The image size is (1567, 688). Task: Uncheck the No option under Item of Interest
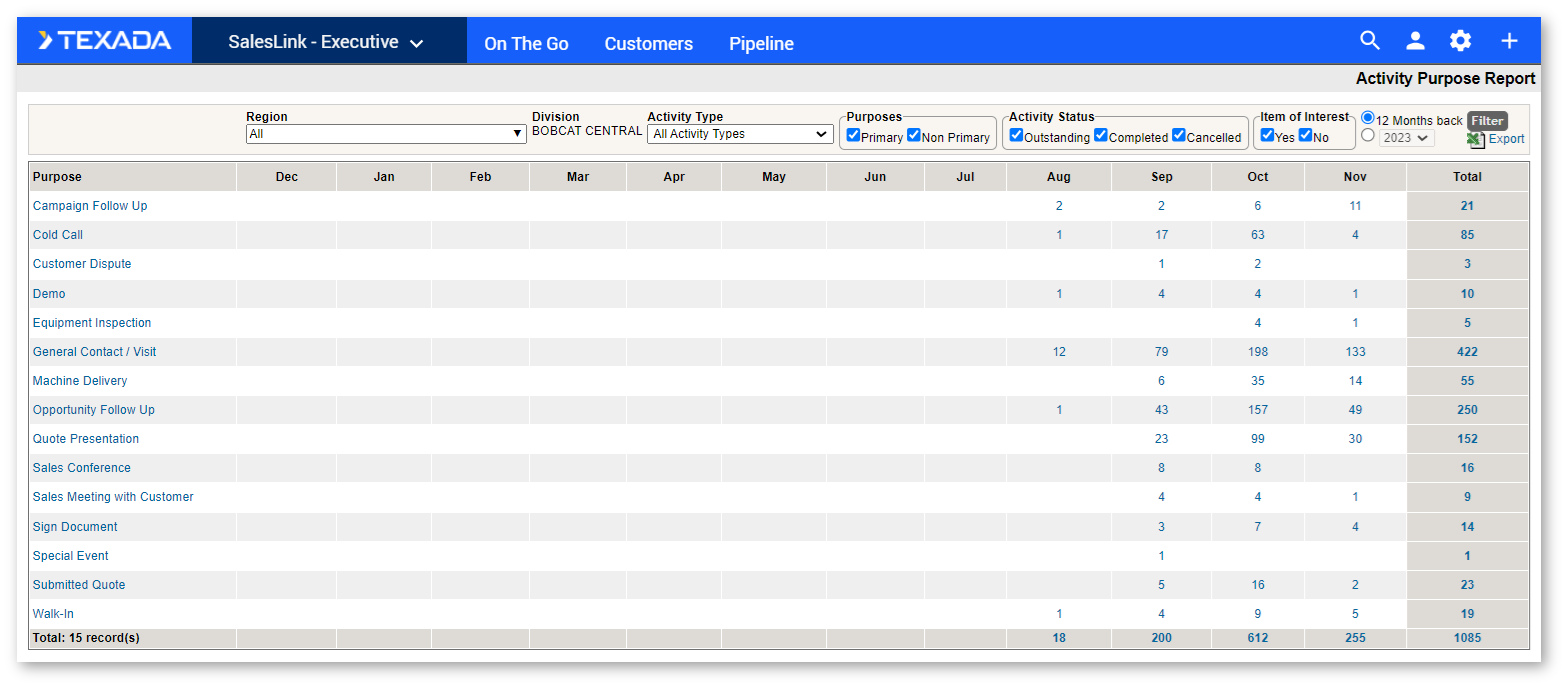[x=1305, y=136]
